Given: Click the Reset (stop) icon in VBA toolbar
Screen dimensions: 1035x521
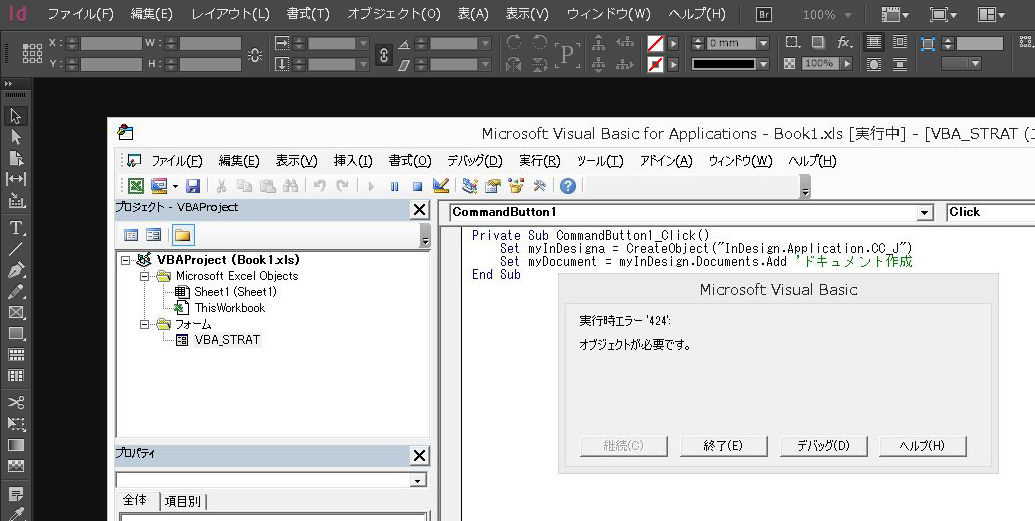Looking at the screenshot, I should pyautogui.click(x=417, y=187).
